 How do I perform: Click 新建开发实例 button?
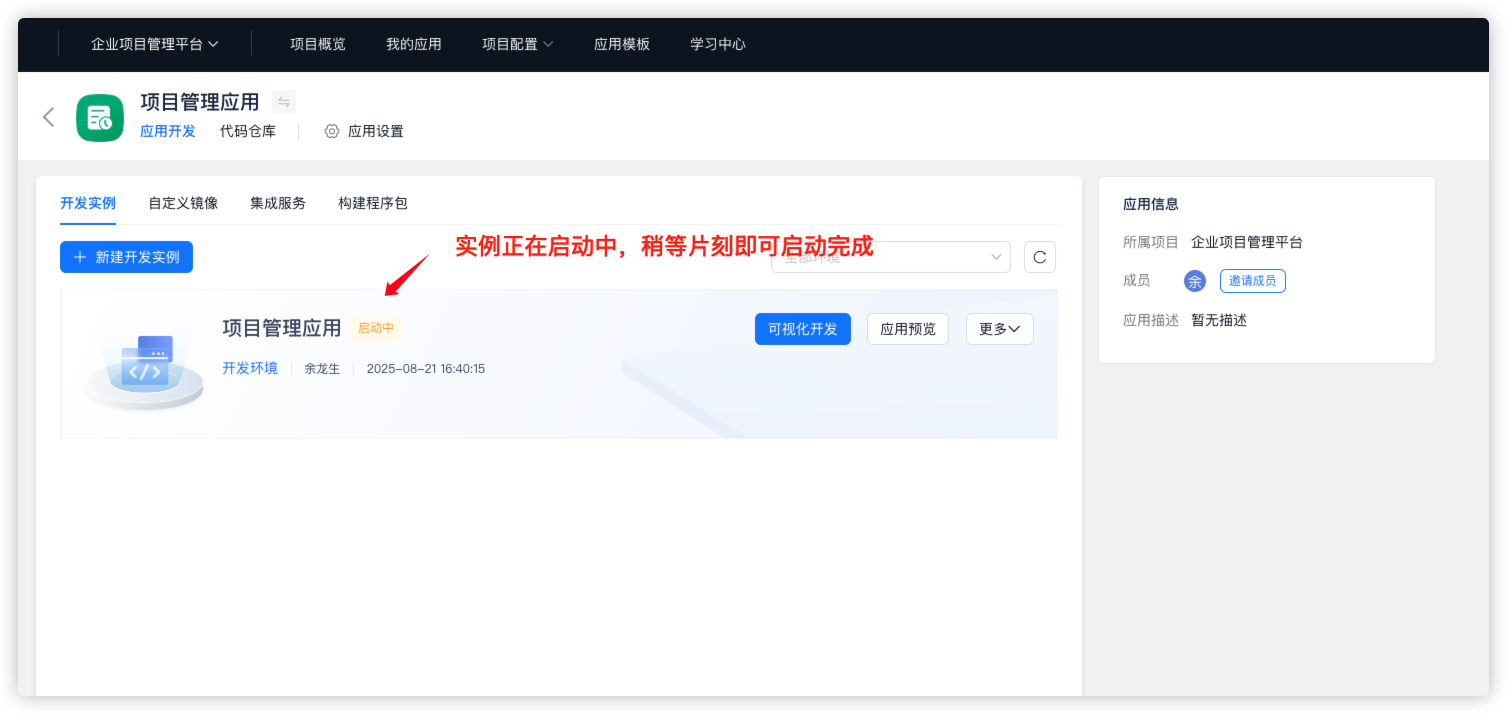126,257
